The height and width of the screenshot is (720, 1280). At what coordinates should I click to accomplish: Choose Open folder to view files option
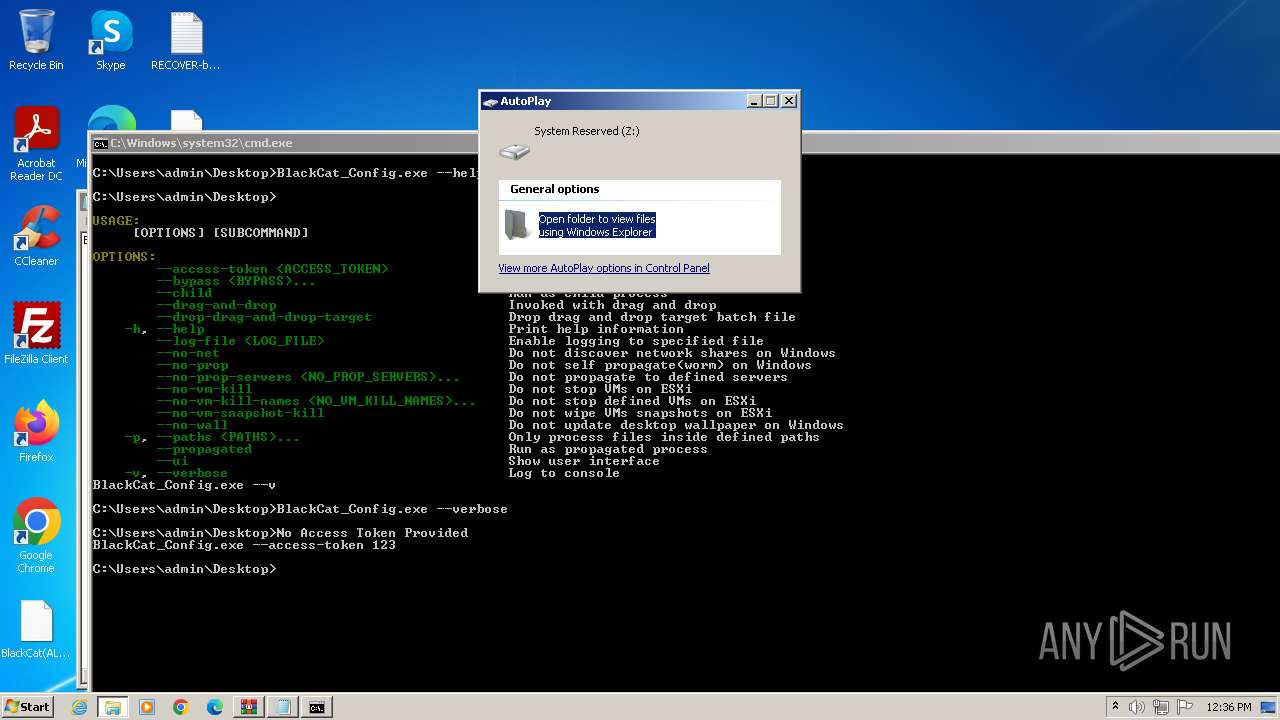[x=597, y=225]
